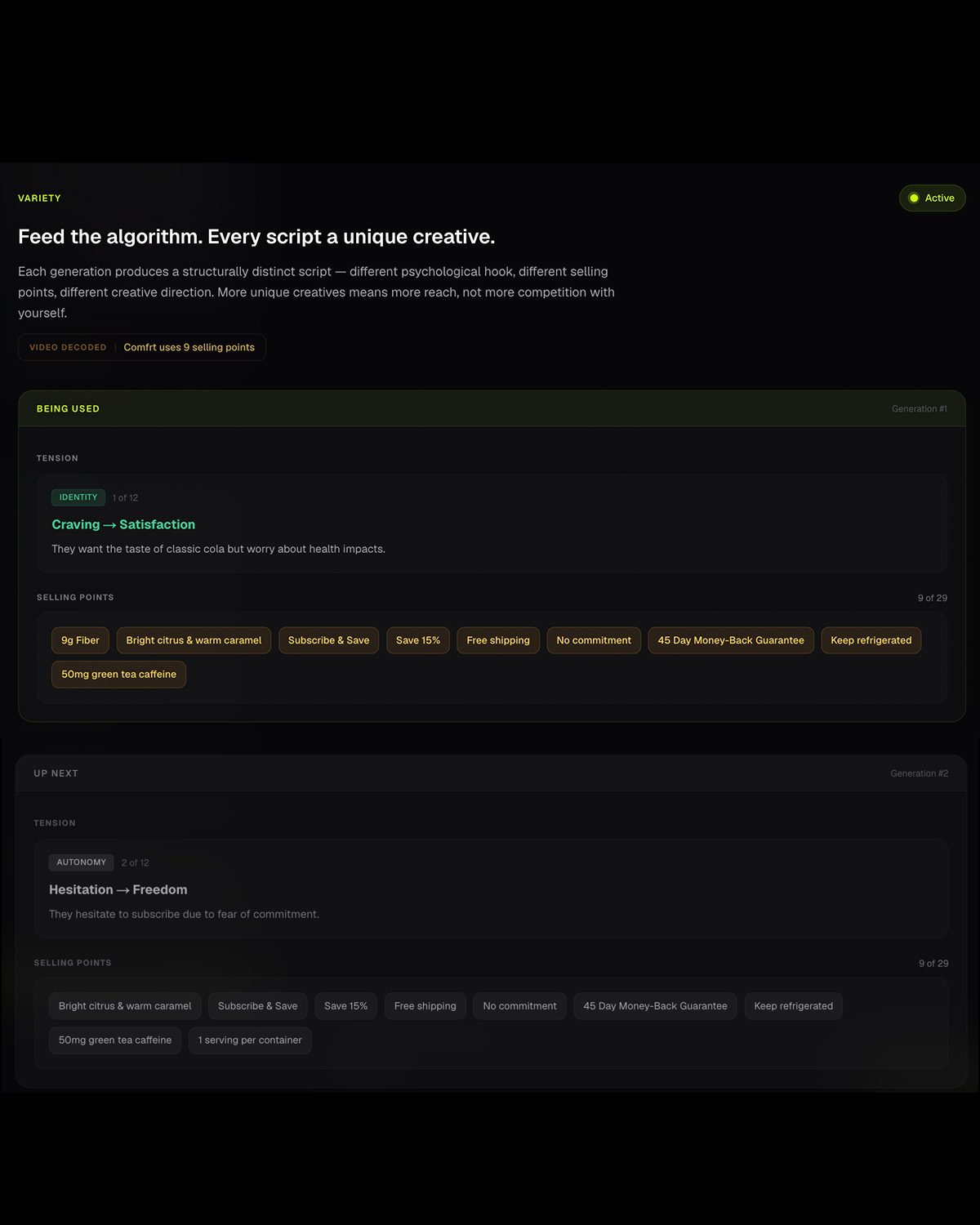Click the AUTONOMY tension tag
Image resolution: width=980 pixels, height=1225 pixels.
[82, 862]
